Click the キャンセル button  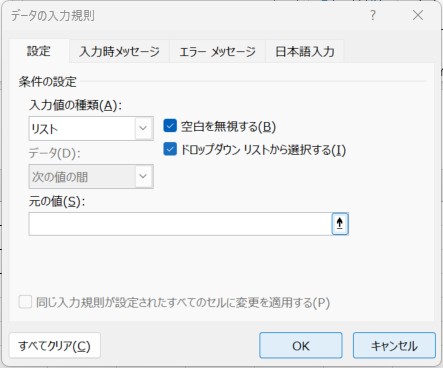pos(394,346)
